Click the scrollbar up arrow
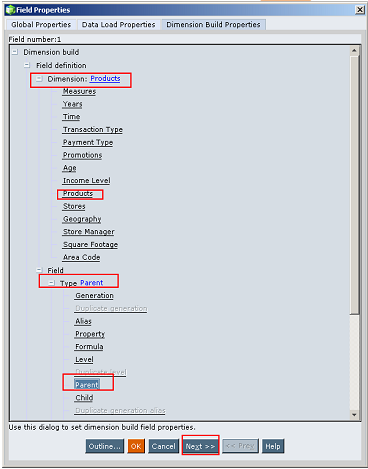368x469 pixels. pos(354,51)
